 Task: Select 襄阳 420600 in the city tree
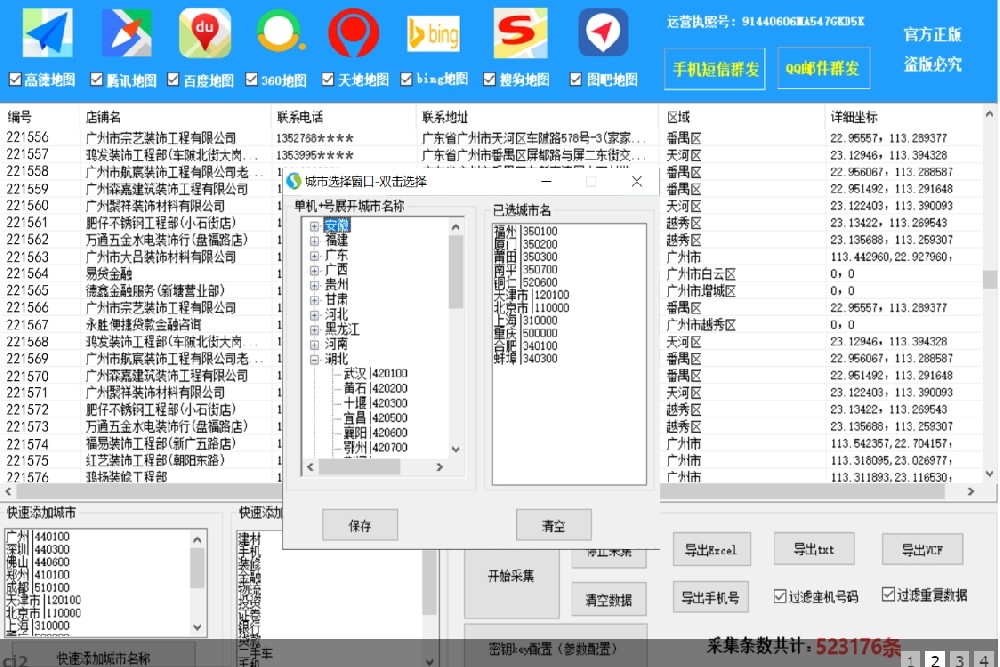(375, 433)
